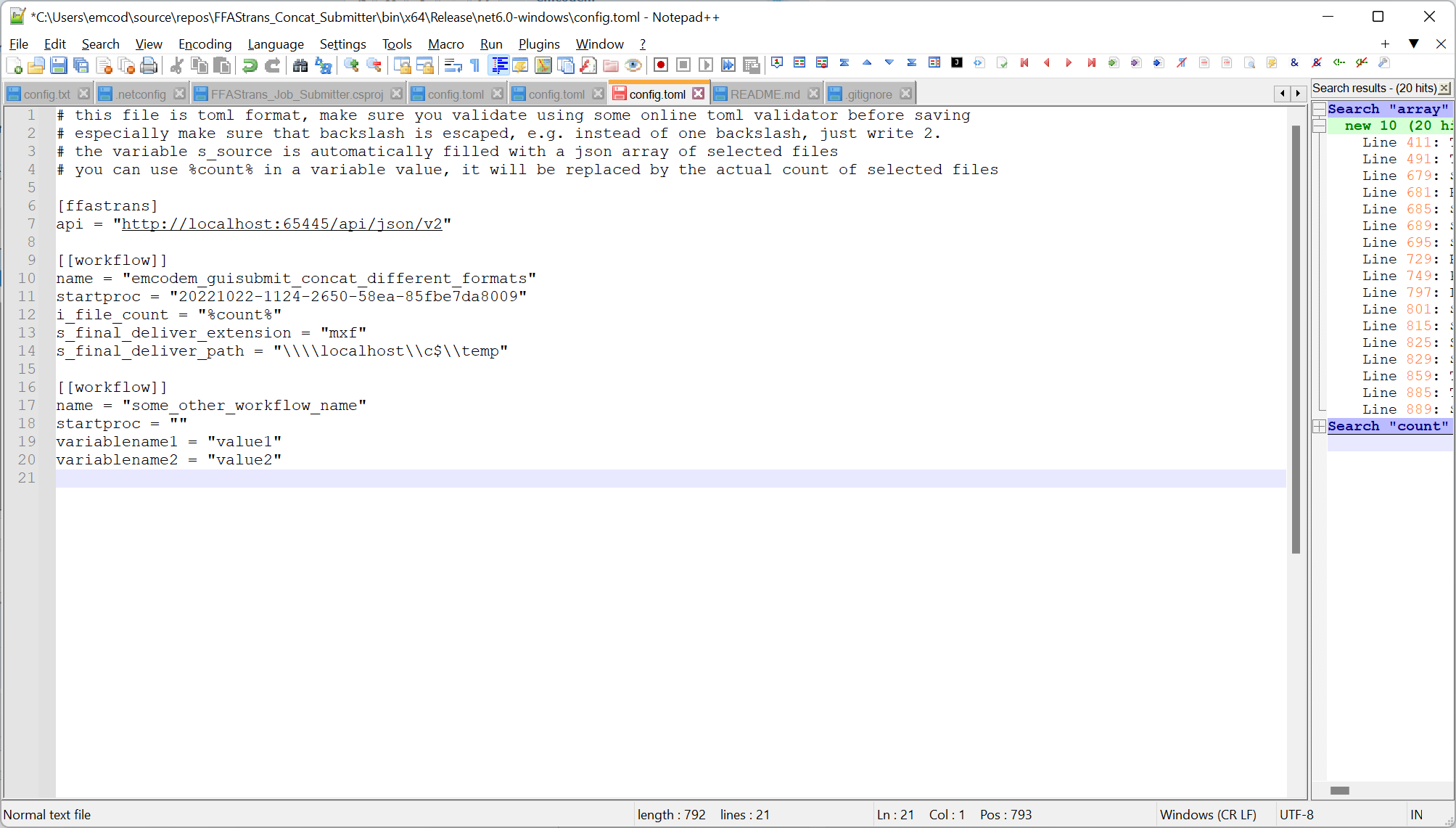Viewport: 1456px width, 828px height.
Task: Open the ? help menu
Action: coord(643,44)
